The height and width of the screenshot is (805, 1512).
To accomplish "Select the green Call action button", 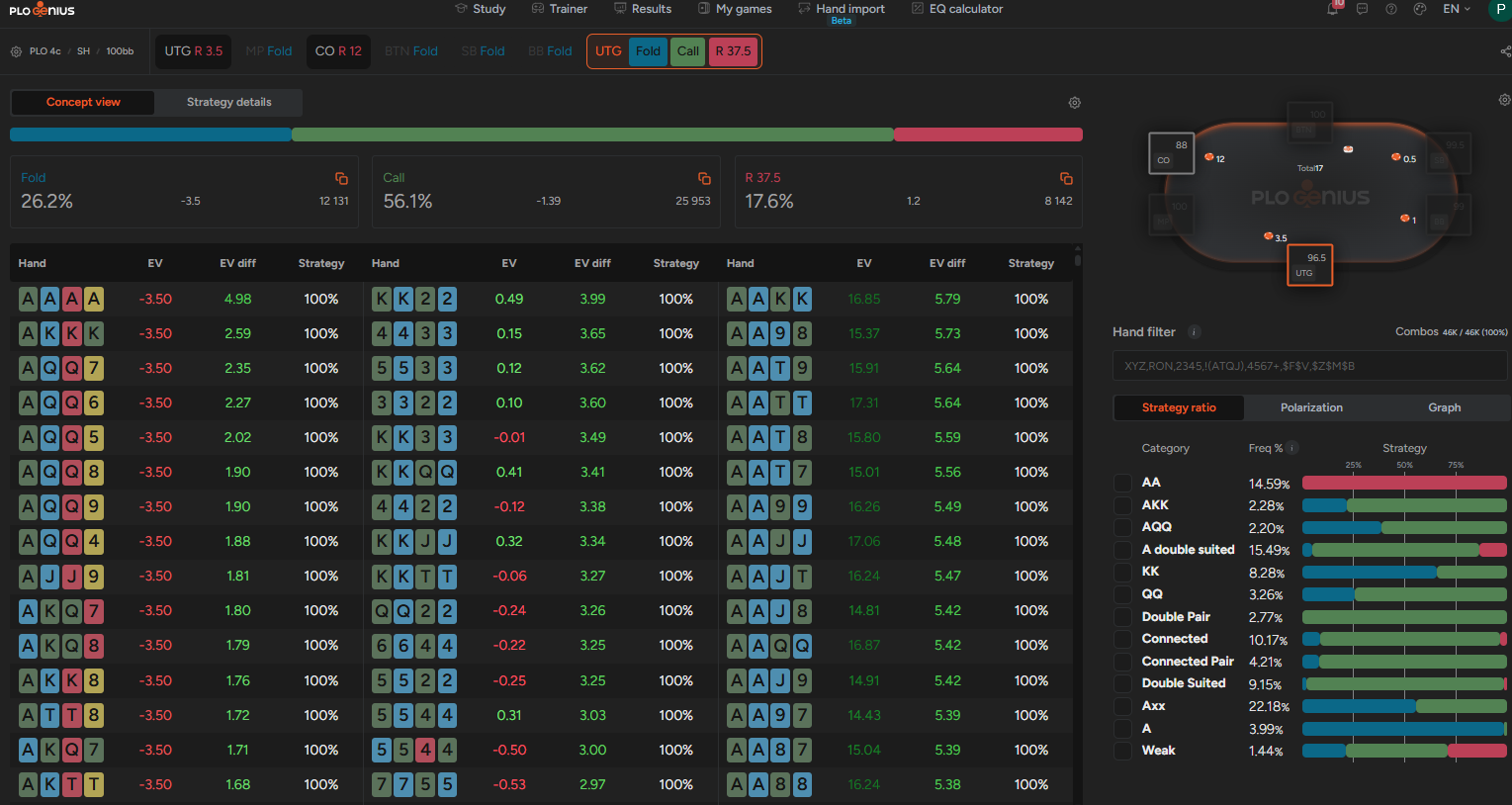I will 688,51.
